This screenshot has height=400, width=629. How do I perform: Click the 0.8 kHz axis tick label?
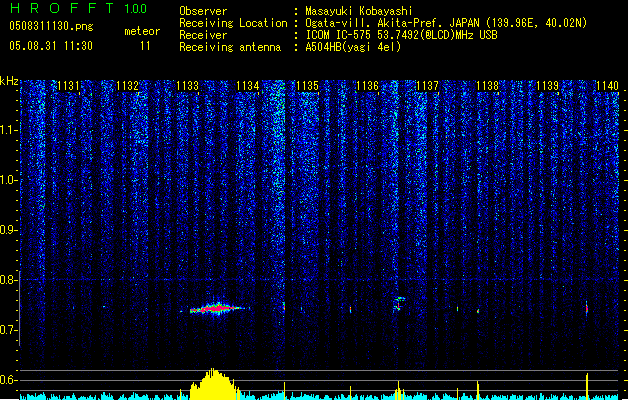pos(8,280)
